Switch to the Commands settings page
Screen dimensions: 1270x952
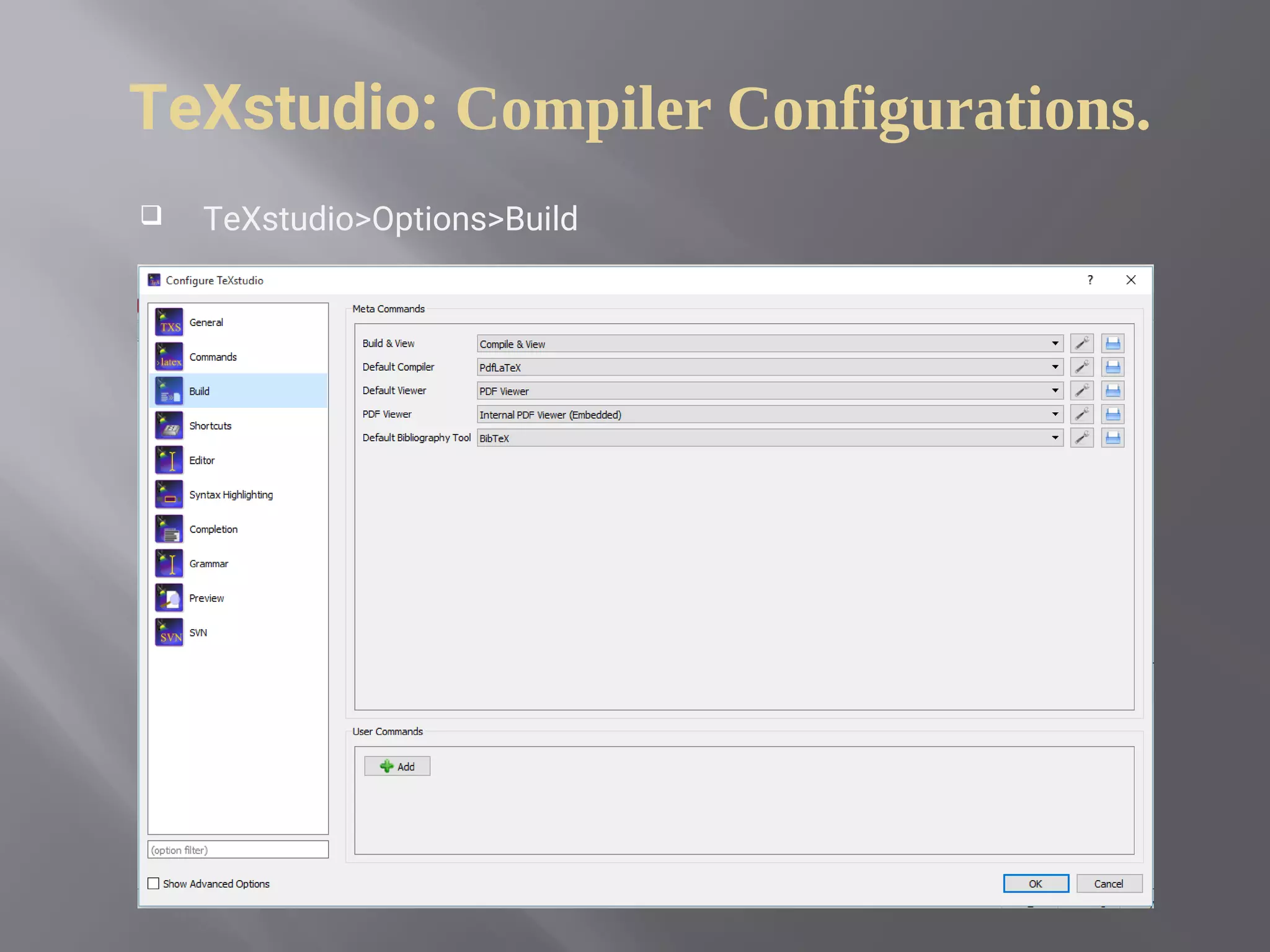213,357
